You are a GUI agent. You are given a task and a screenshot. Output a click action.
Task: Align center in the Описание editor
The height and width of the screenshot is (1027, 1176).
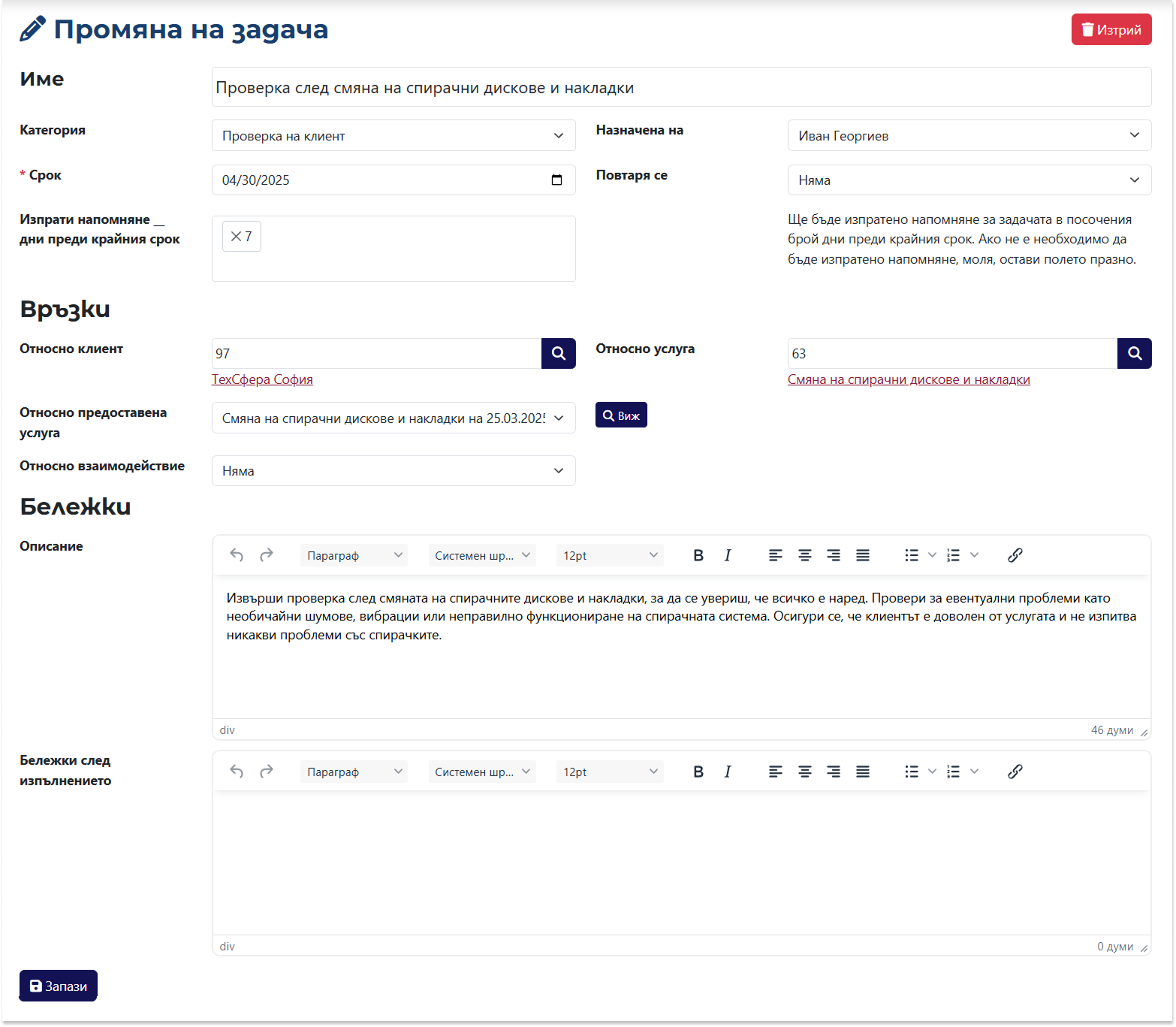tap(804, 555)
